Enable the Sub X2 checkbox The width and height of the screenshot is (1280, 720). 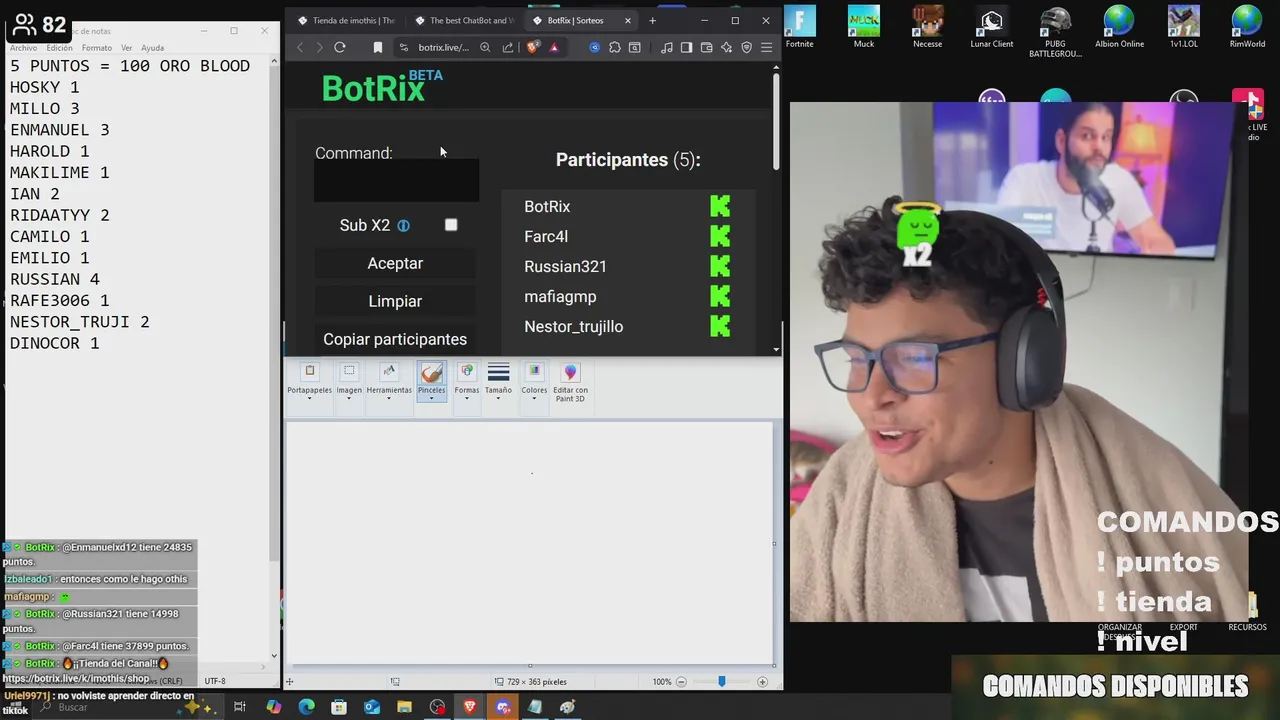pyautogui.click(x=451, y=225)
